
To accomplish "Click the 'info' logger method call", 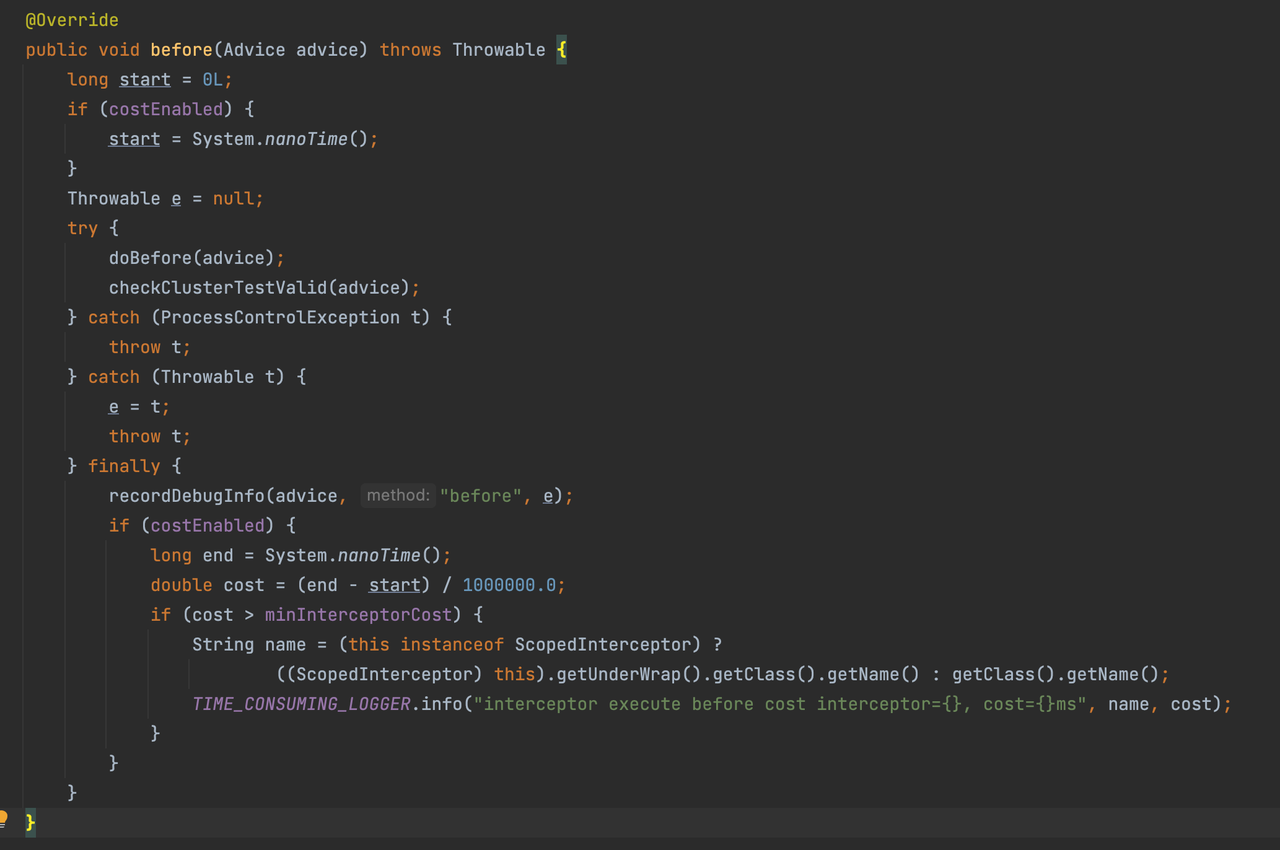I will [x=441, y=705].
